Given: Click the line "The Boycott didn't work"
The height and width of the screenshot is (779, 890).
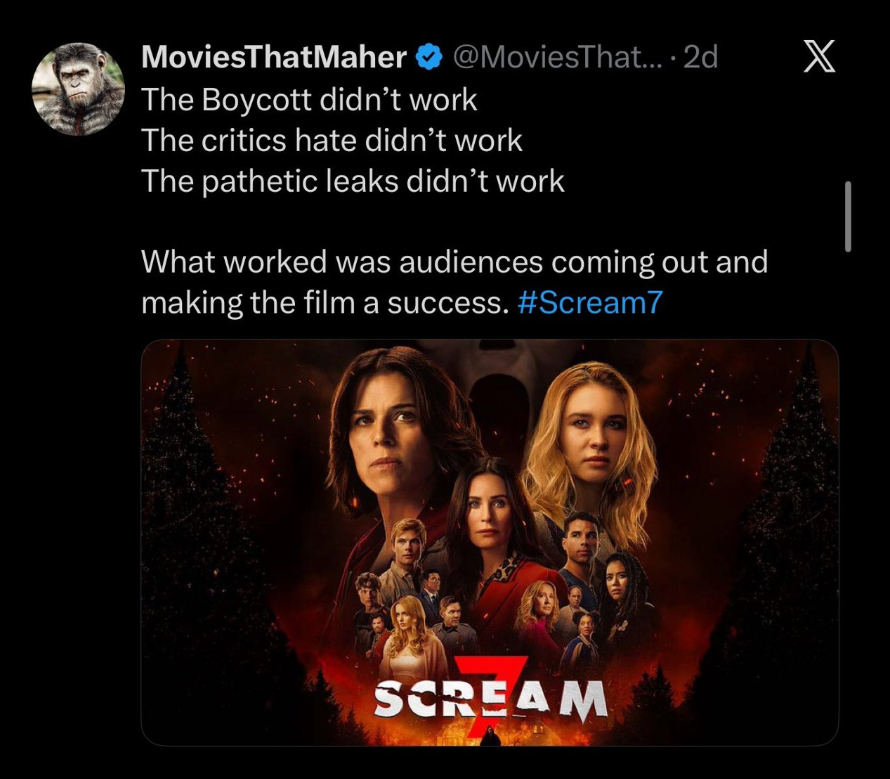Looking at the screenshot, I should [x=309, y=100].
